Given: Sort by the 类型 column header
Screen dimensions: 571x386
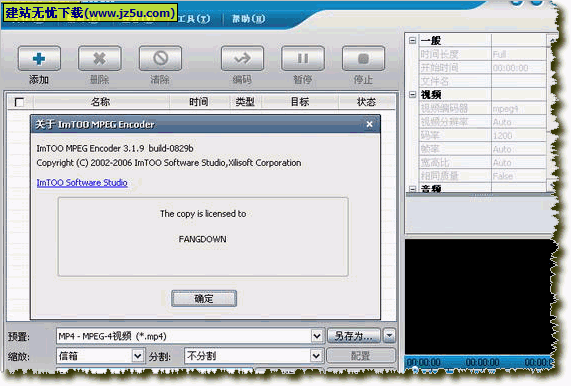Looking at the screenshot, I should click(x=245, y=102).
